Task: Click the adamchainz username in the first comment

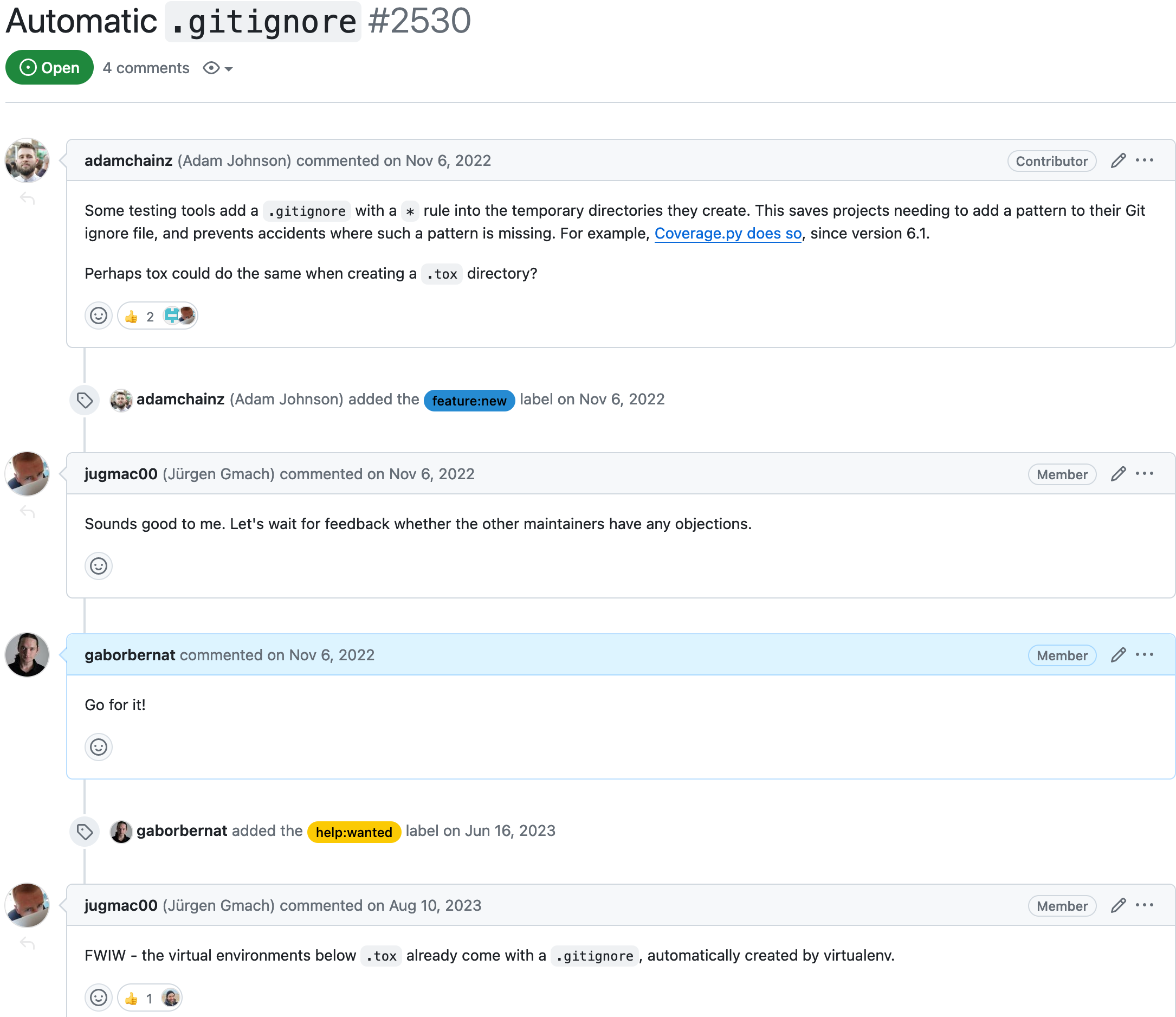Action: click(128, 160)
